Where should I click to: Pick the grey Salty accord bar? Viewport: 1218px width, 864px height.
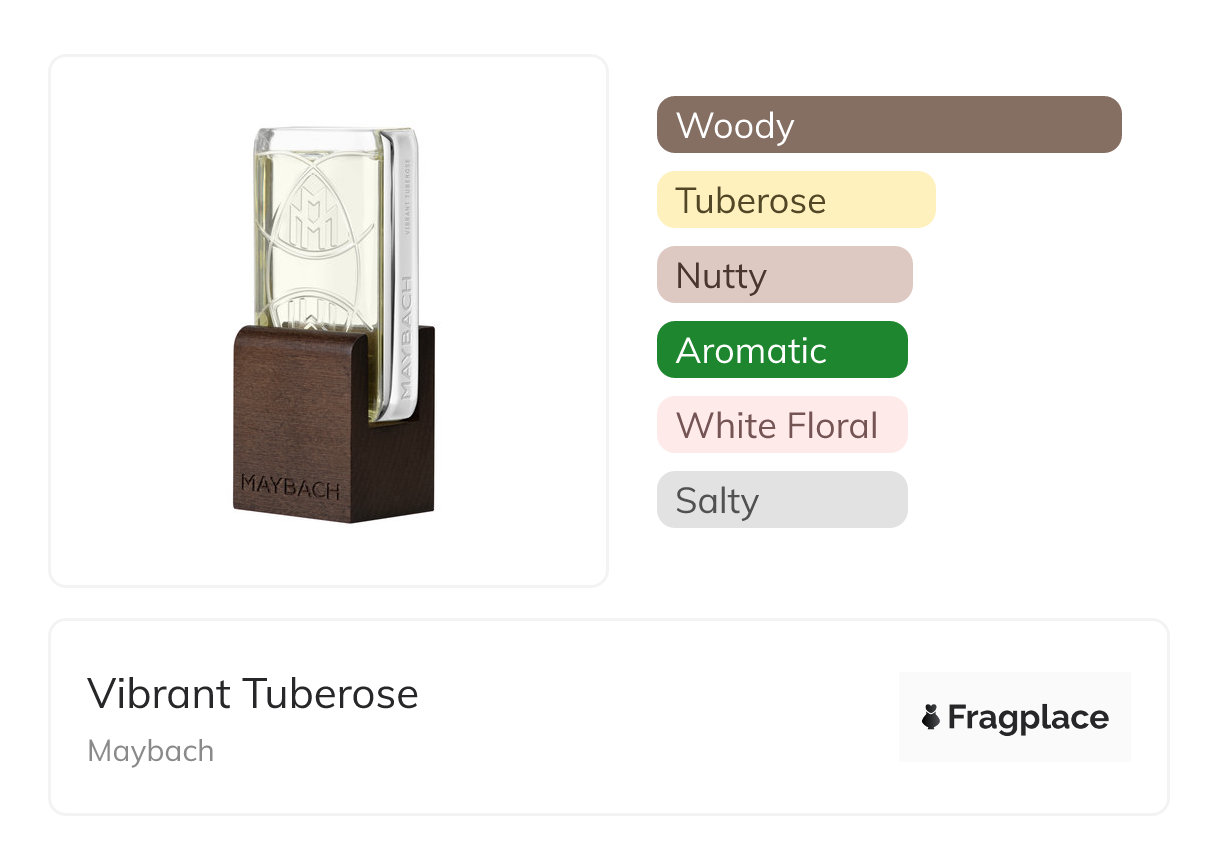pos(781,500)
